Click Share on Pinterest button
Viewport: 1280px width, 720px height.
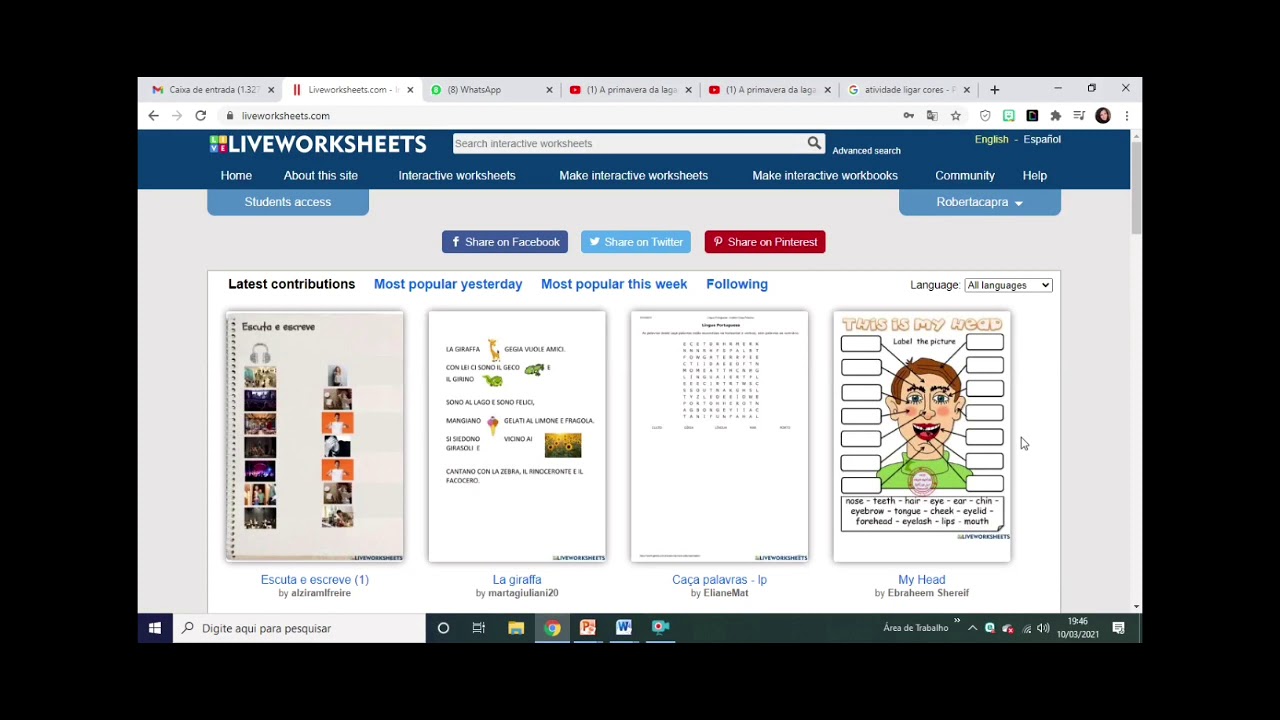(x=765, y=242)
